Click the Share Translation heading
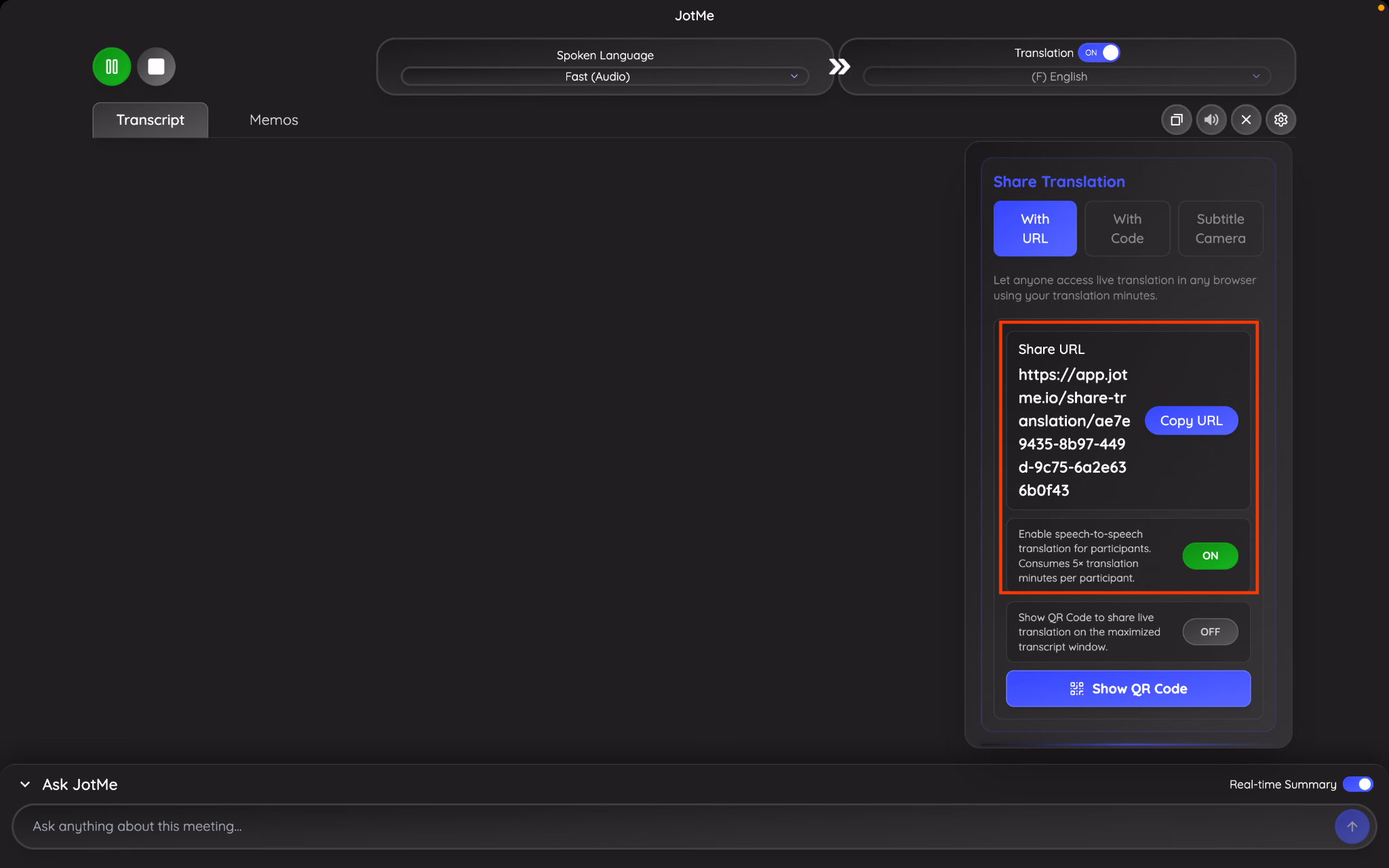This screenshot has width=1389, height=868. pos(1059,182)
